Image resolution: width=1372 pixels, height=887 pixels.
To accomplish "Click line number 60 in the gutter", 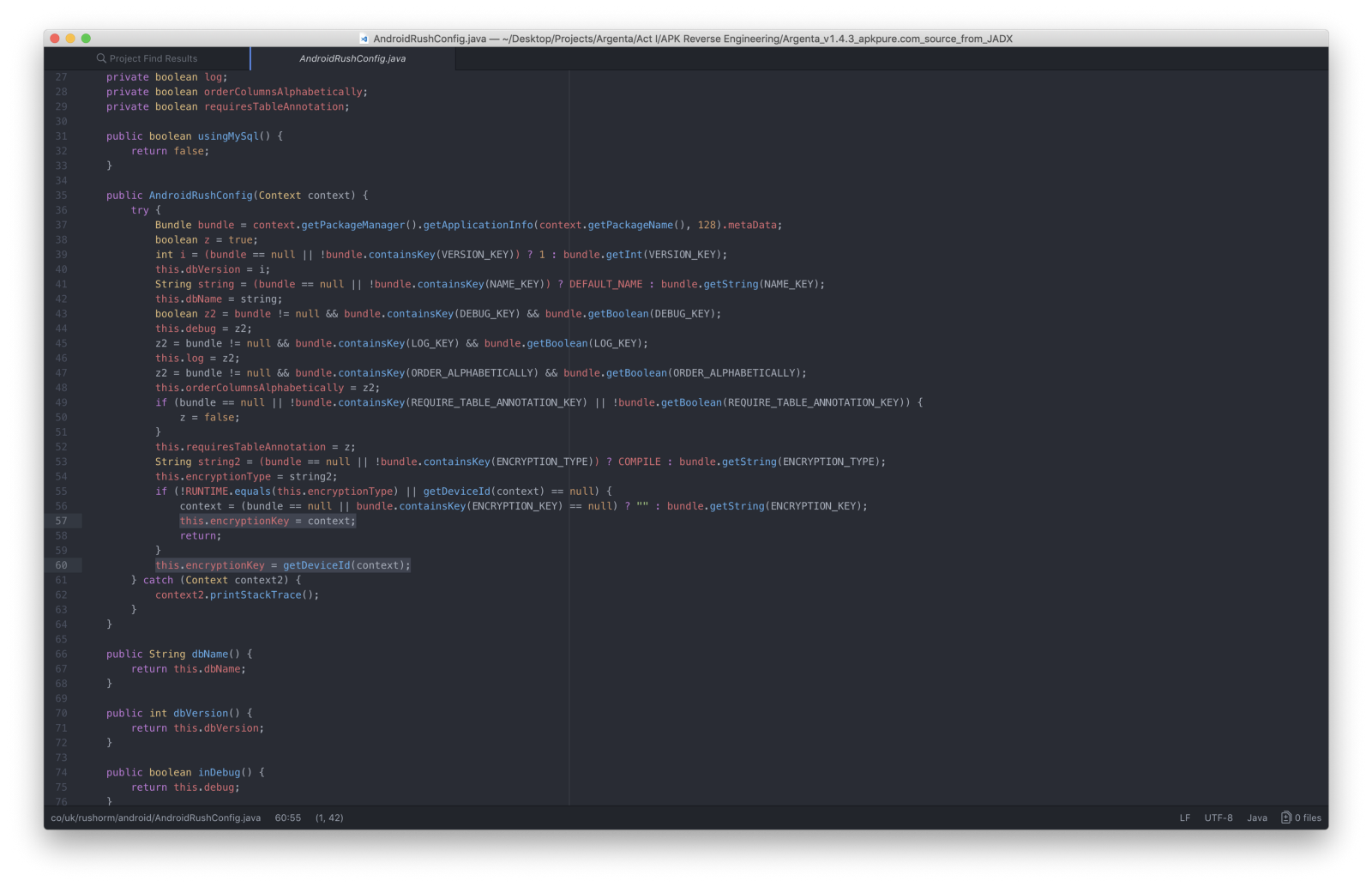I will (x=62, y=565).
